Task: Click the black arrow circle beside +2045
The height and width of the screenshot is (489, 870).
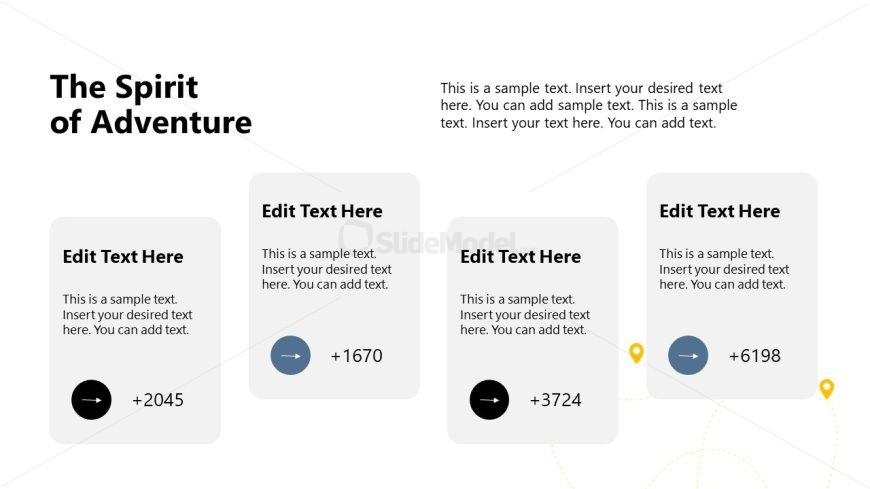Action: pos(91,400)
